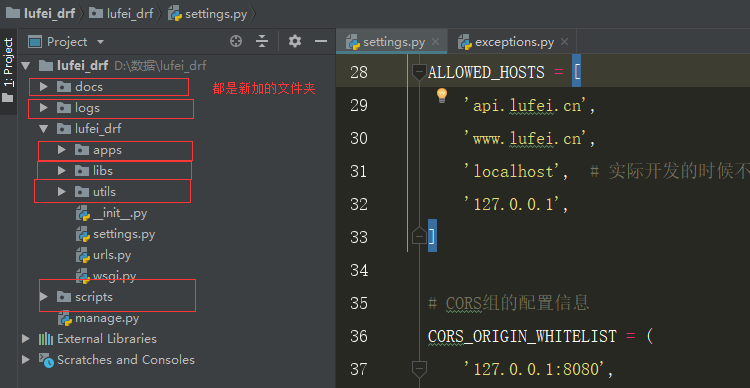The image size is (750, 388).
Task: Select settings.py file in project tree
Action: click(124, 234)
